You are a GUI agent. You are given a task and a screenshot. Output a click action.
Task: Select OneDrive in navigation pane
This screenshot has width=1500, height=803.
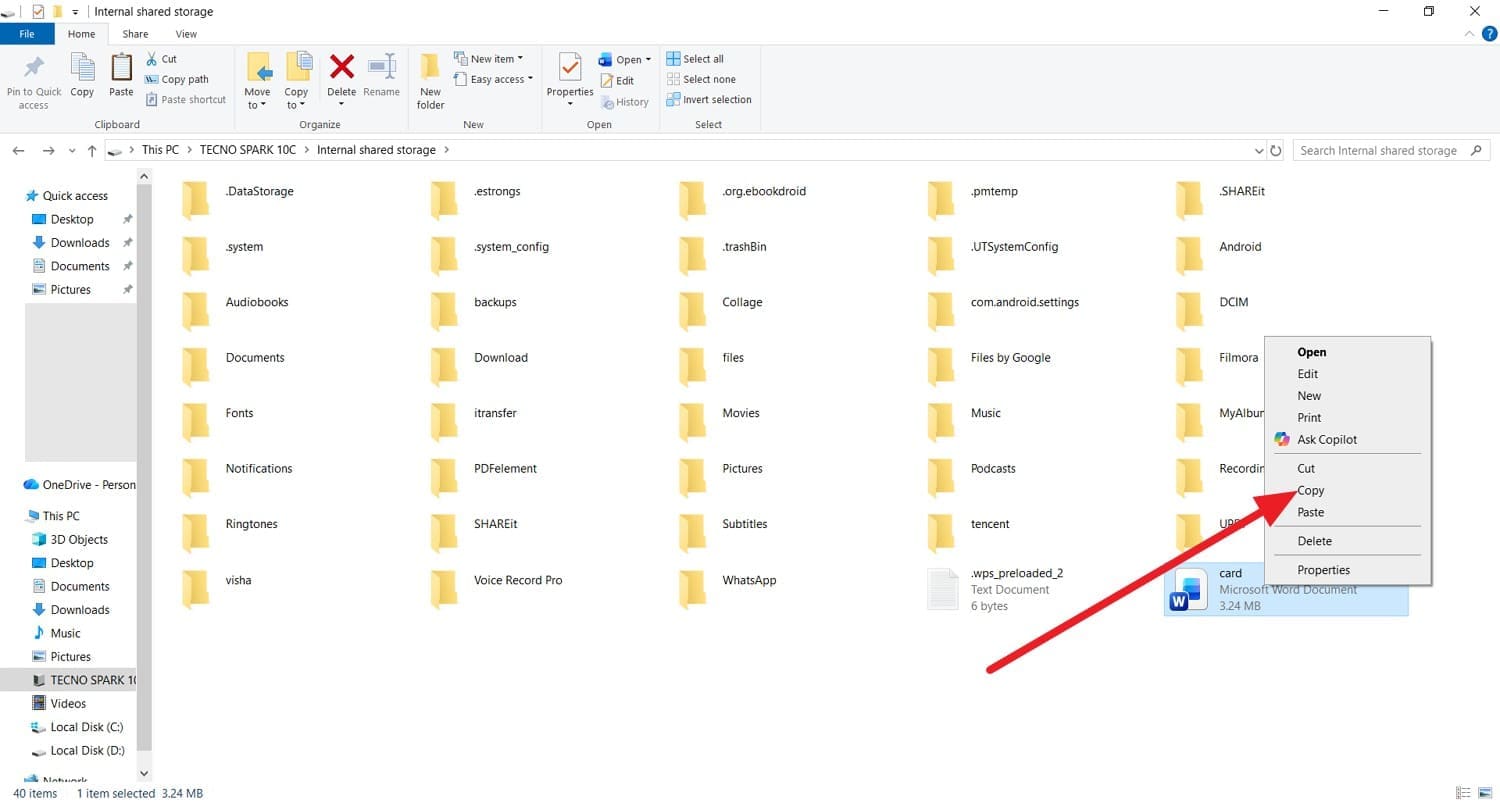tap(79, 485)
